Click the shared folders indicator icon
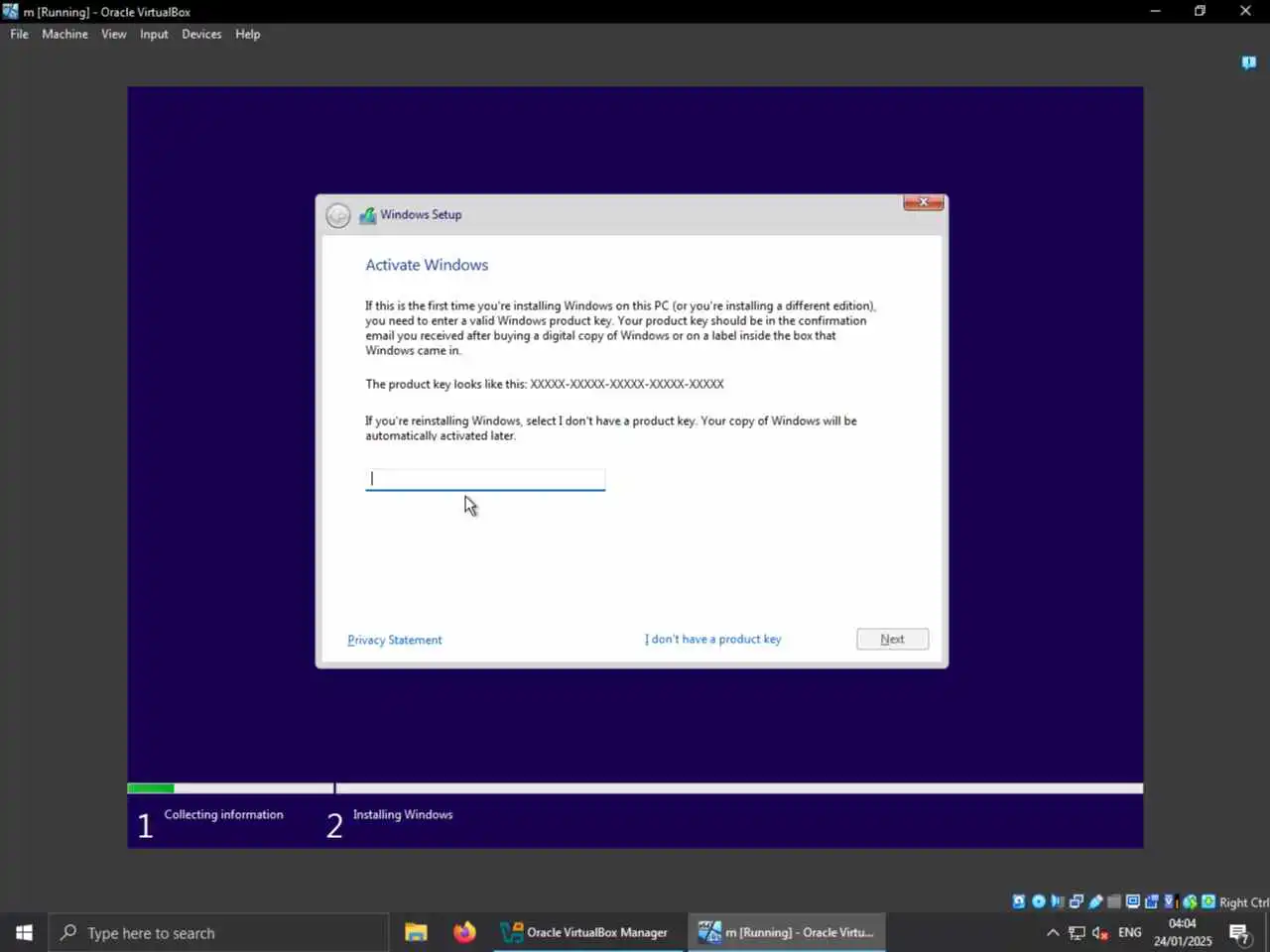Image resolution: width=1270 pixels, height=952 pixels. click(1114, 901)
